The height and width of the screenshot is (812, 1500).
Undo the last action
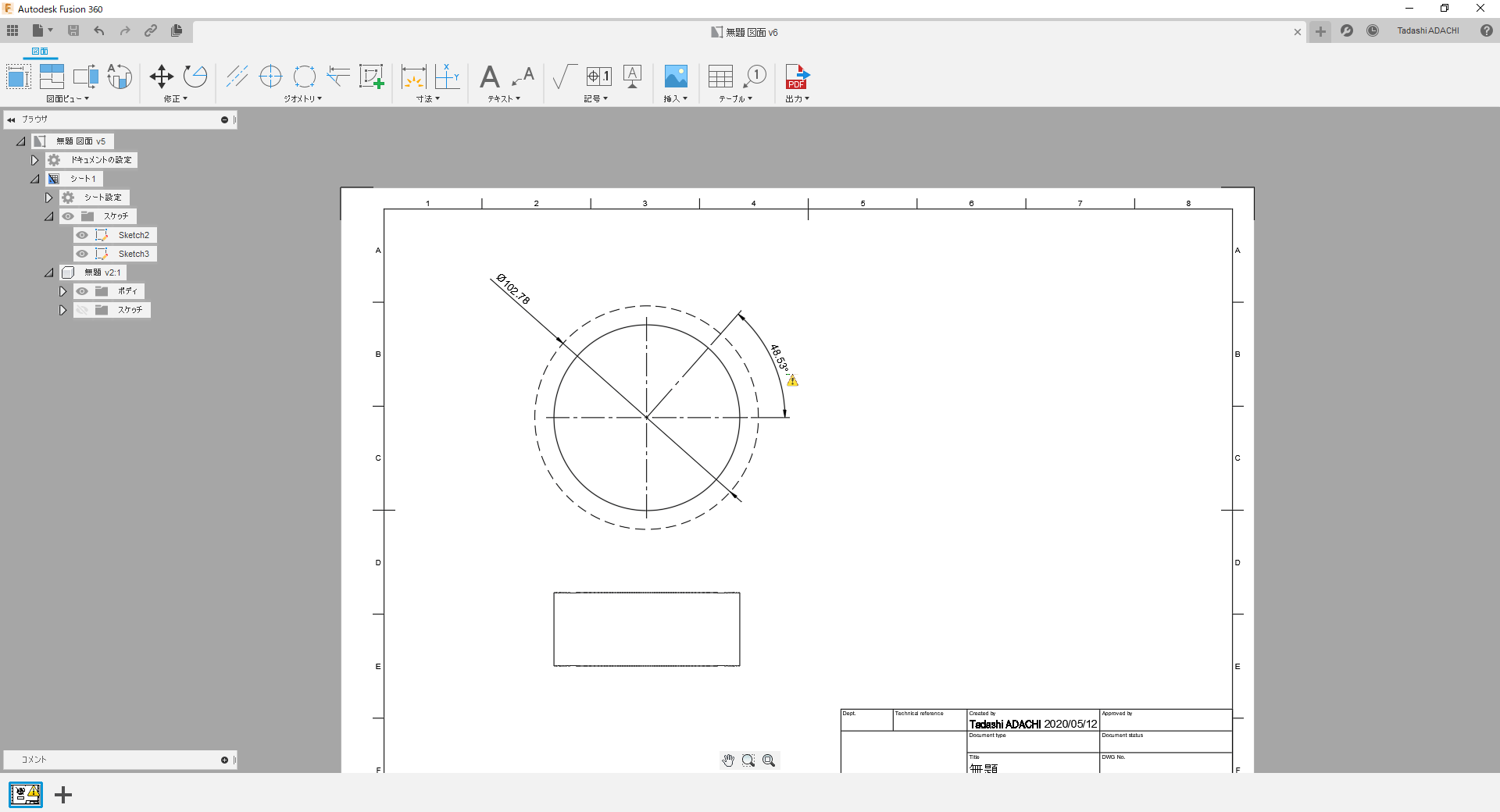click(99, 30)
